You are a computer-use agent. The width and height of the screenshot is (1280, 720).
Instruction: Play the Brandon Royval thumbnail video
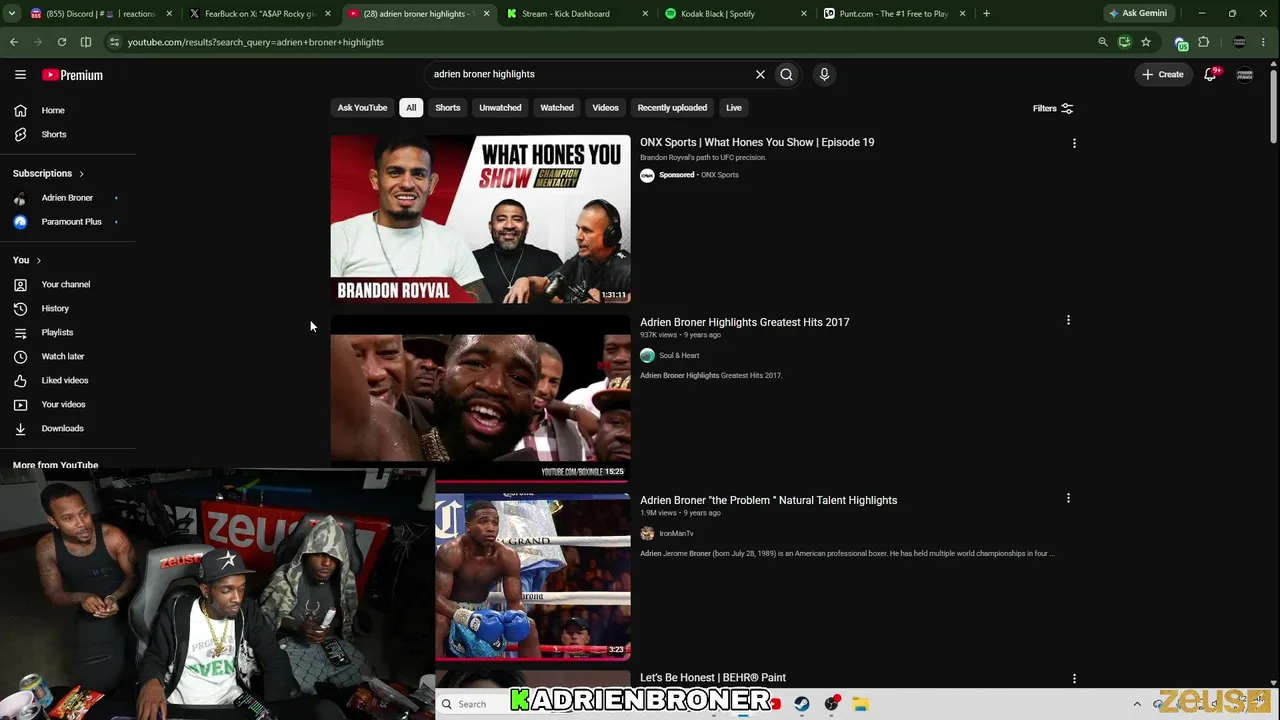click(x=480, y=219)
